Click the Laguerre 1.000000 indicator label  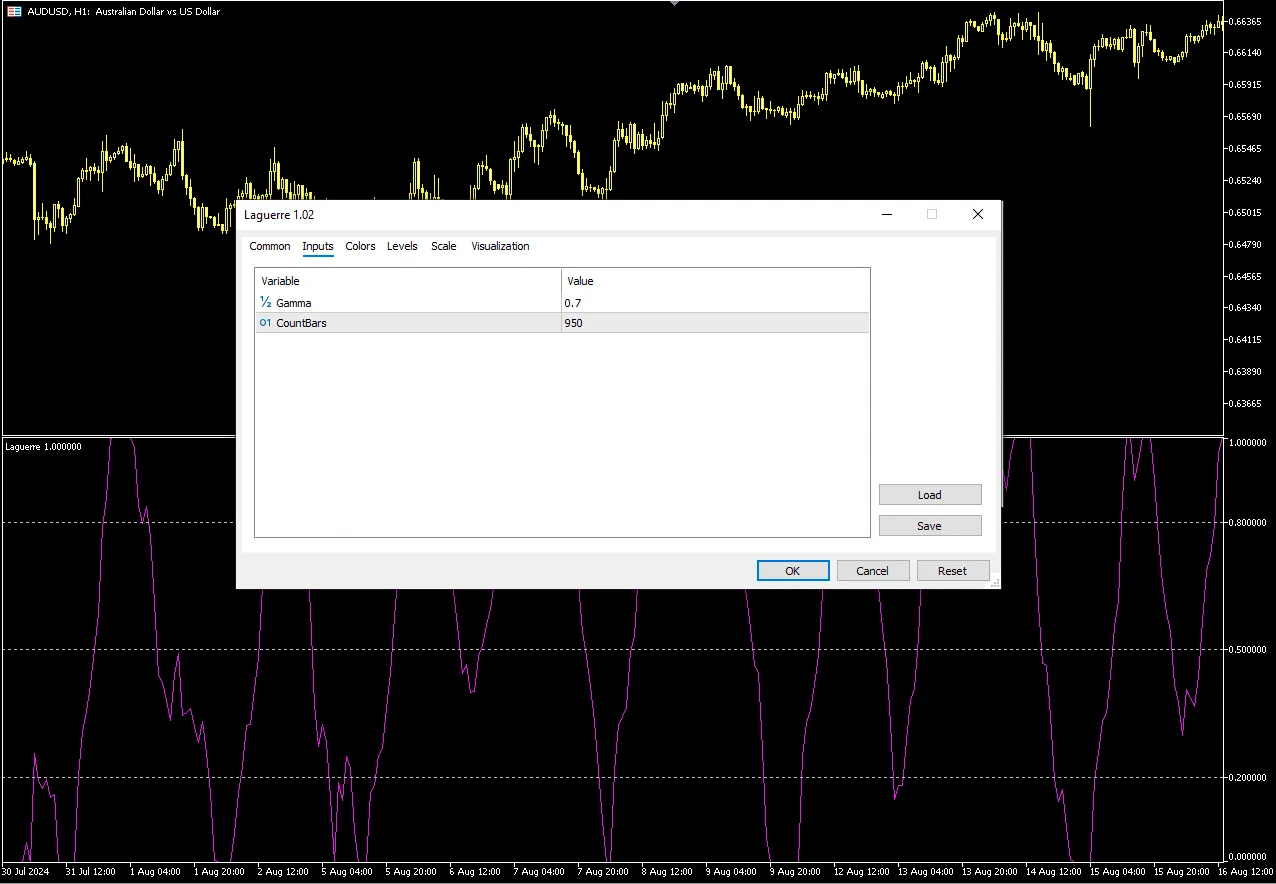44,447
